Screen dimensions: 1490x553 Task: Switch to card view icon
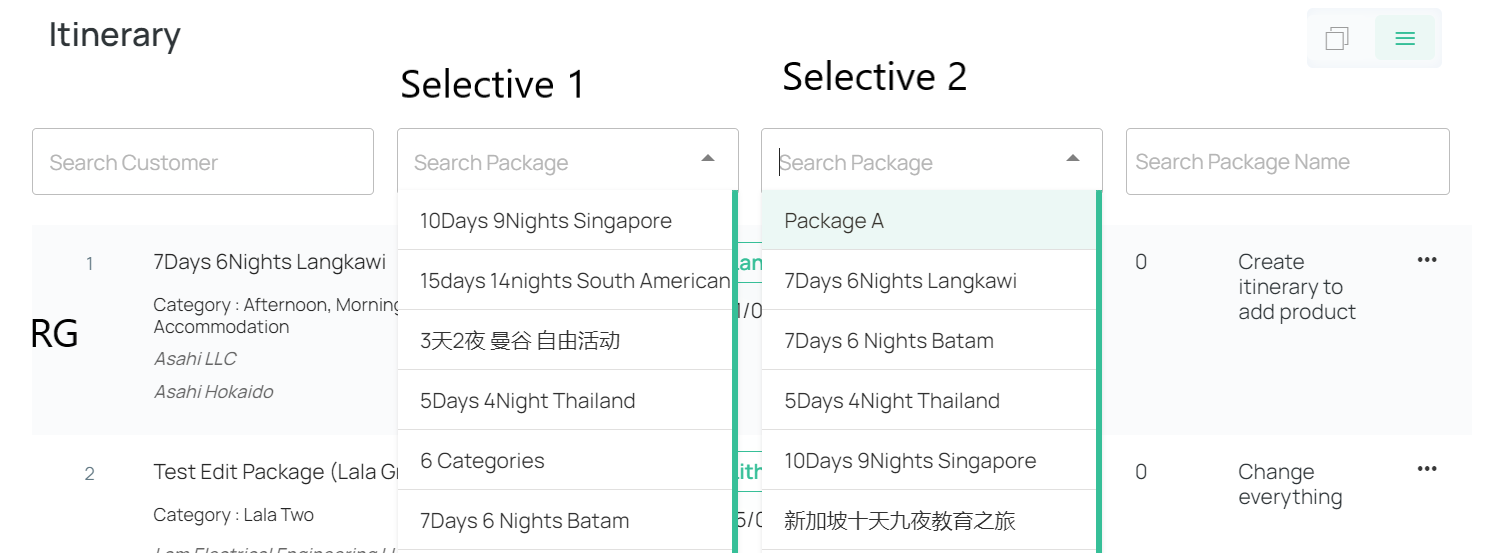[x=1337, y=38]
